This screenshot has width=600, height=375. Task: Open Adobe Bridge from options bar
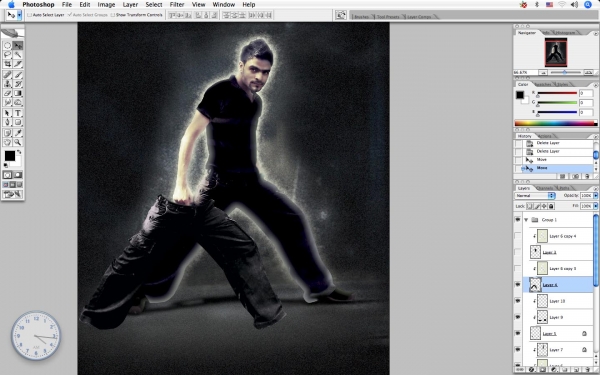pos(341,15)
